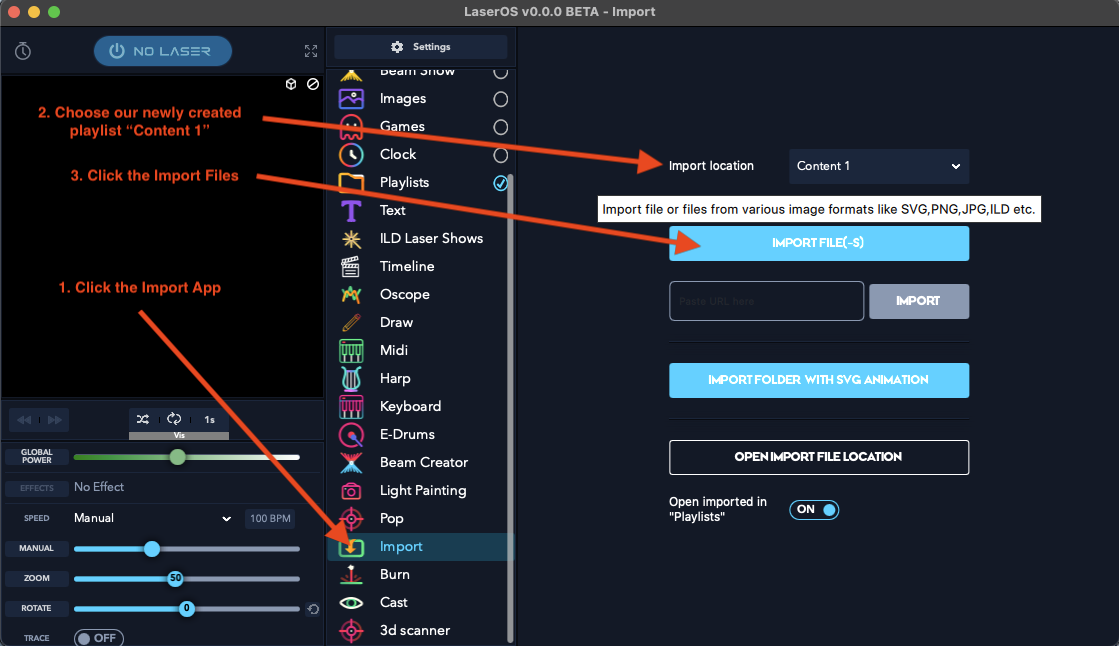The width and height of the screenshot is (1119, 646).
Task: Open the Light Painting camera icon
Action: pyautogui.click(x=351, y=490)
